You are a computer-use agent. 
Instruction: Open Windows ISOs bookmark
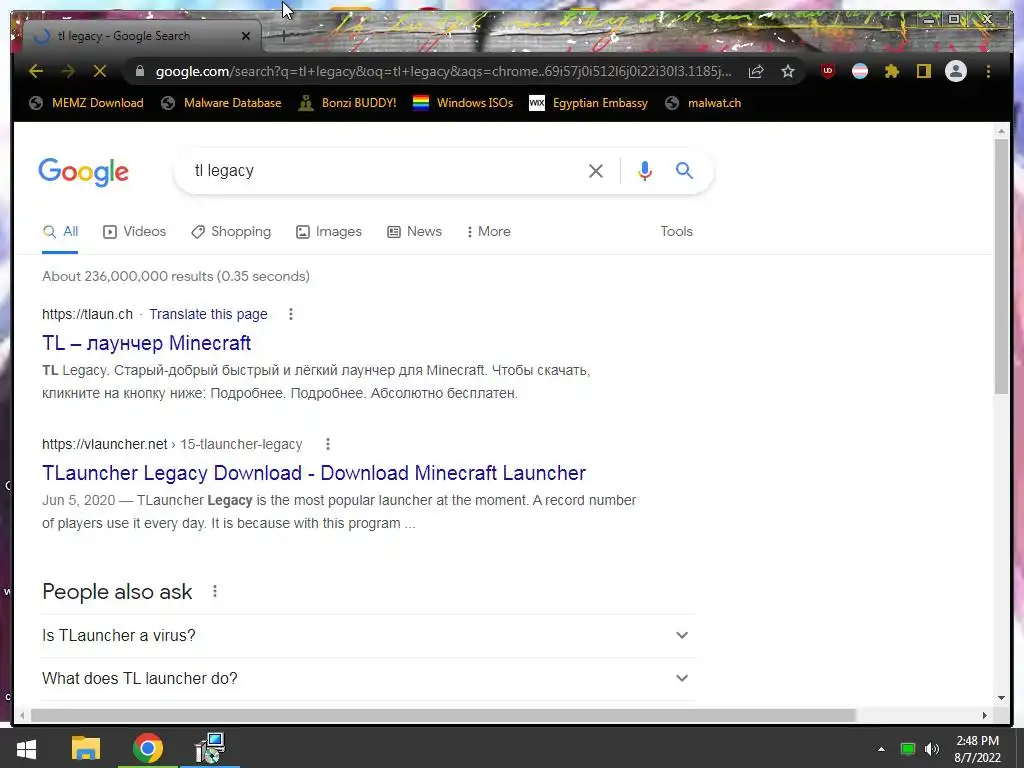[463, 103]
